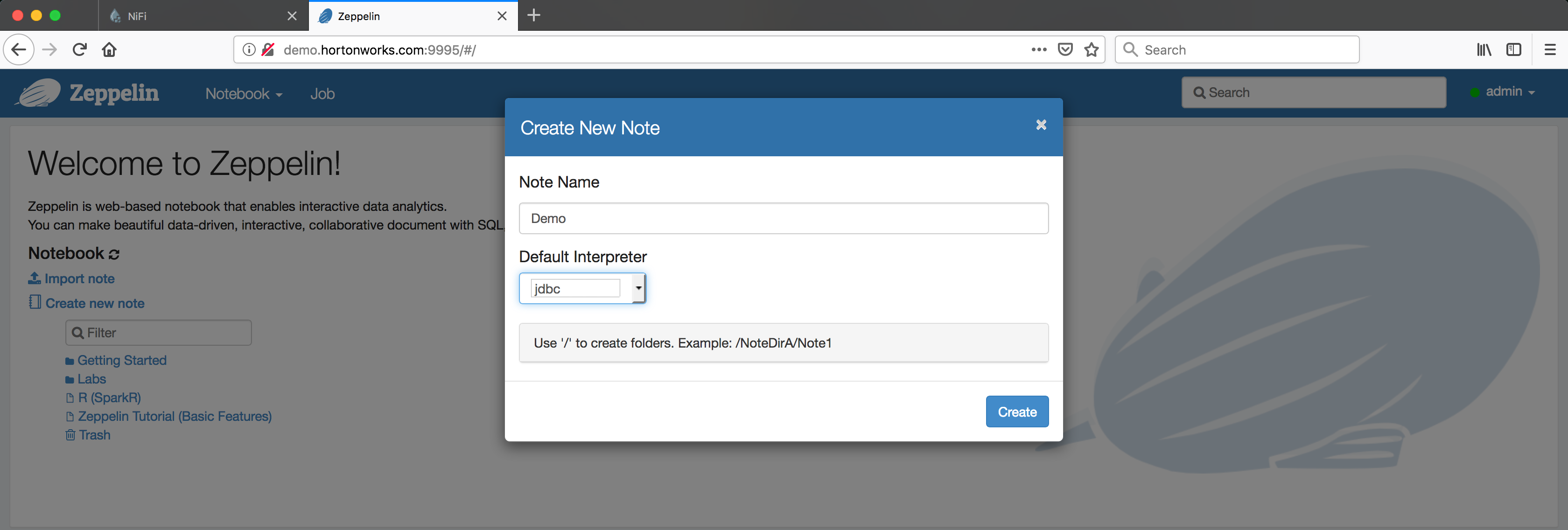Close the Create New Note dialog
Viewport: 1568px width, 530px height.
click(x=1040, y=123)
